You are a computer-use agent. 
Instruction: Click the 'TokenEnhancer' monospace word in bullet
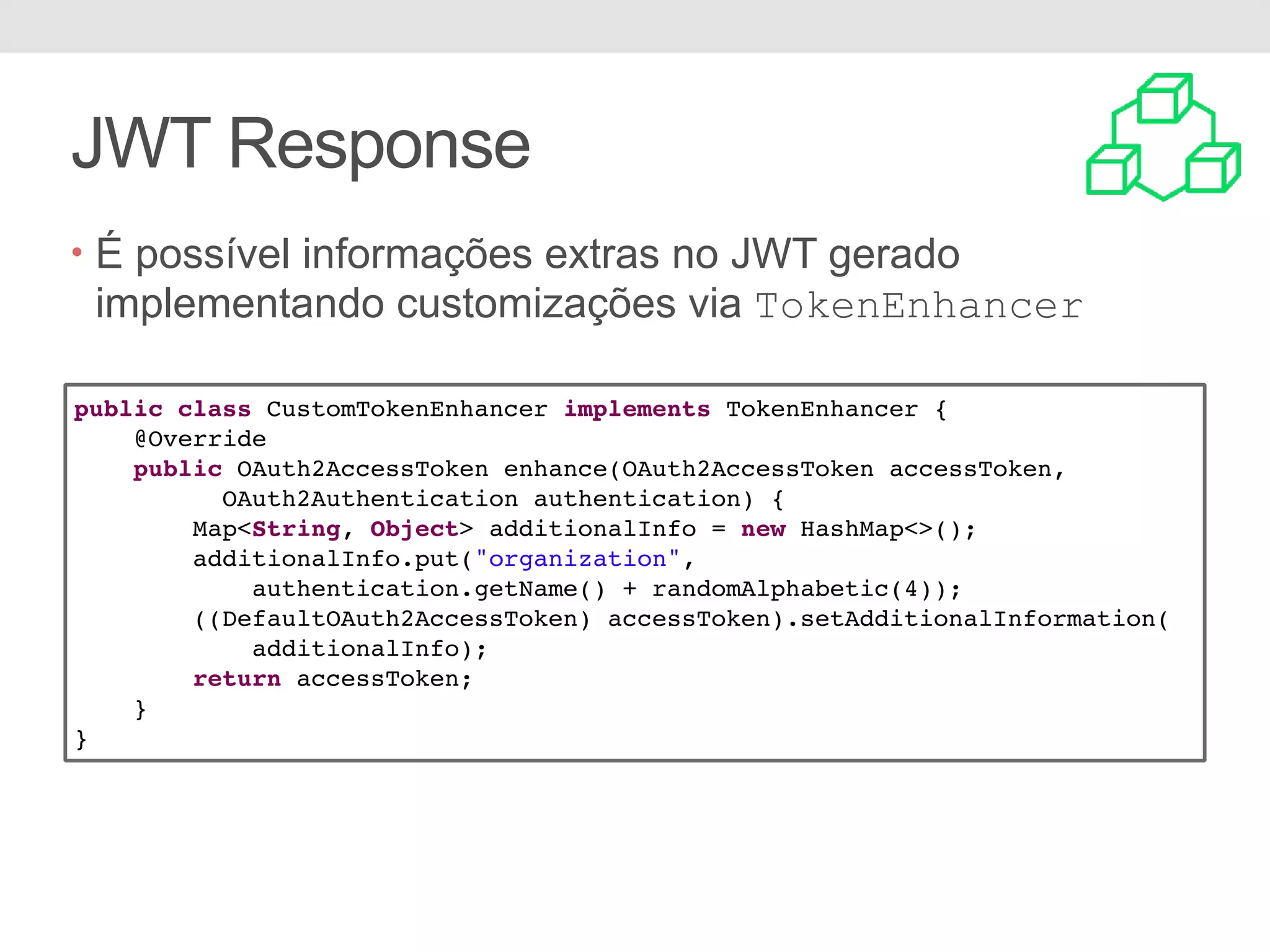[x=919, y=306]
